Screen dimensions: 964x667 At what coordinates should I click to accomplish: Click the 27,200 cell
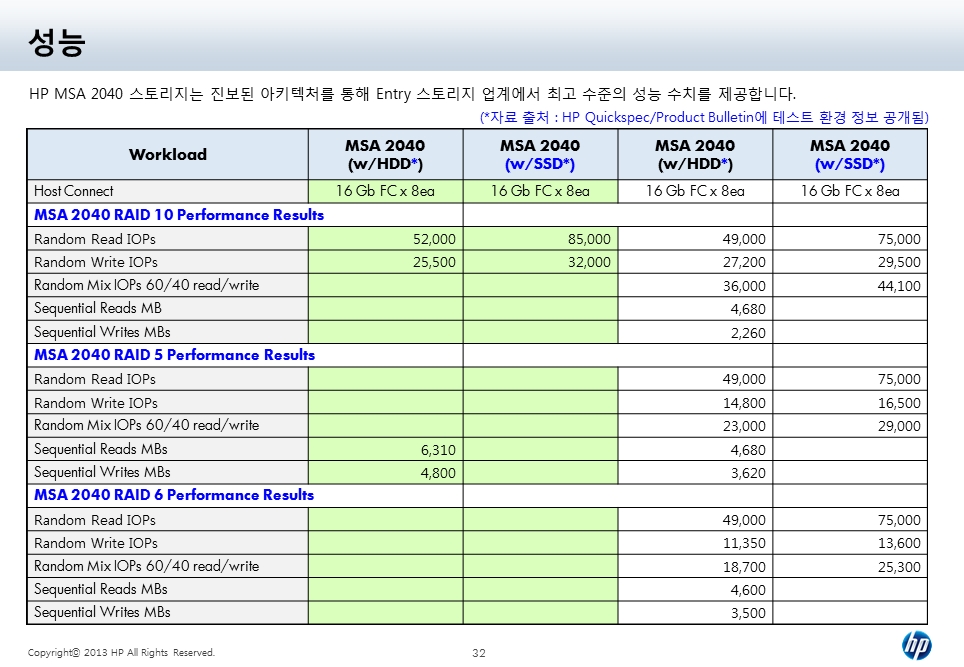(695, 262)
